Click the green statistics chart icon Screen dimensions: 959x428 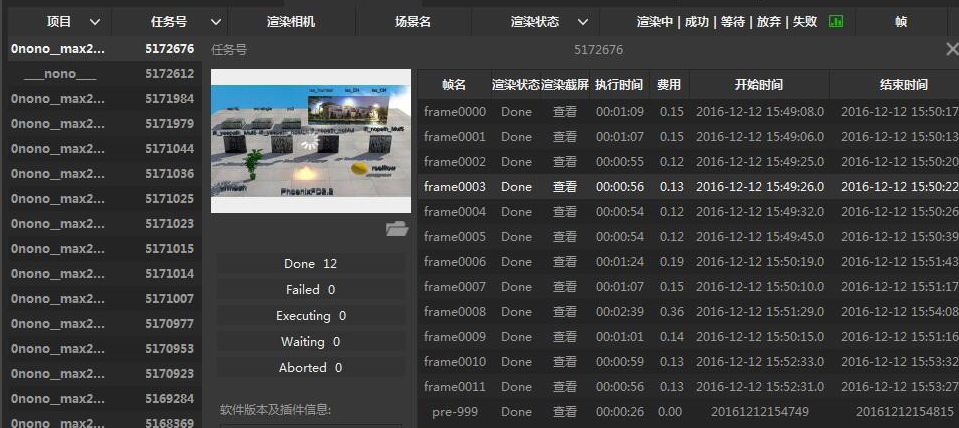pos(836,21)
